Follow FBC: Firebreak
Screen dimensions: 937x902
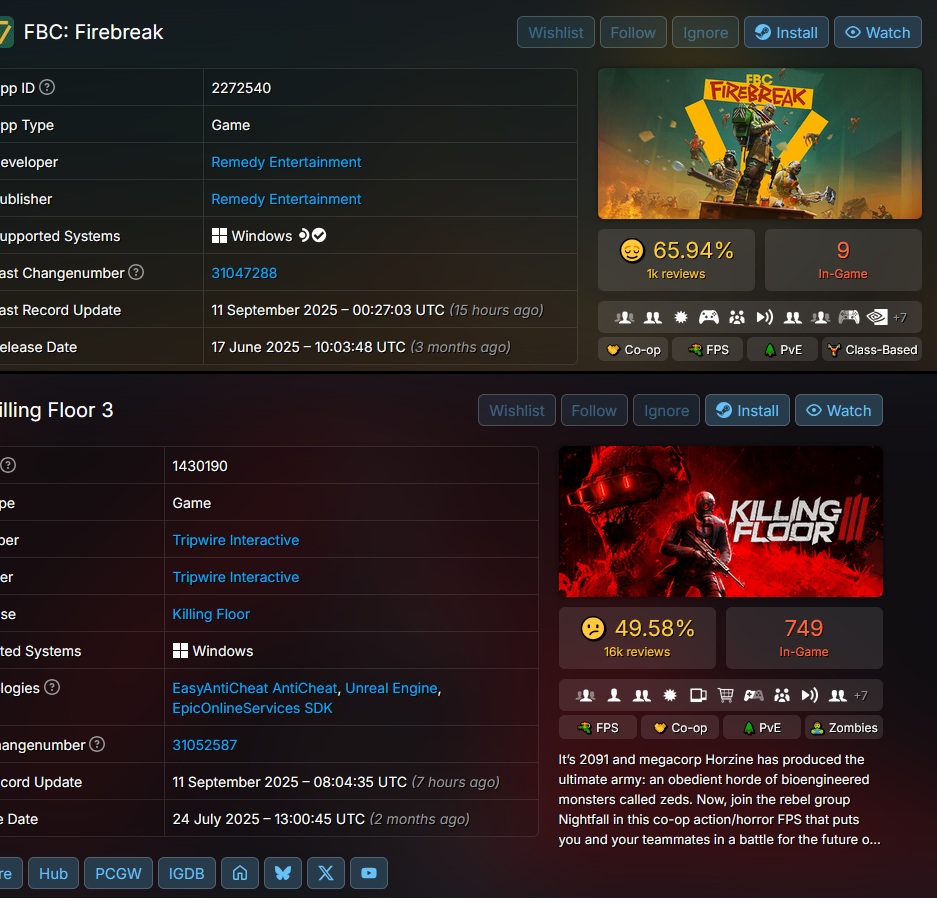[x=633, y=32]
